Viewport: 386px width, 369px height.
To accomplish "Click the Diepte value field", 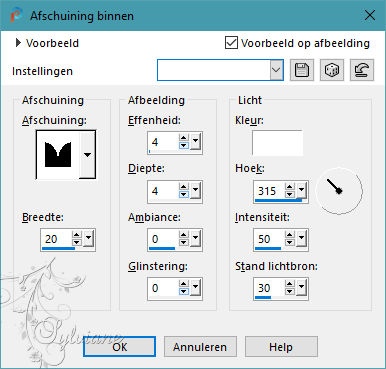I will point(163,191).
